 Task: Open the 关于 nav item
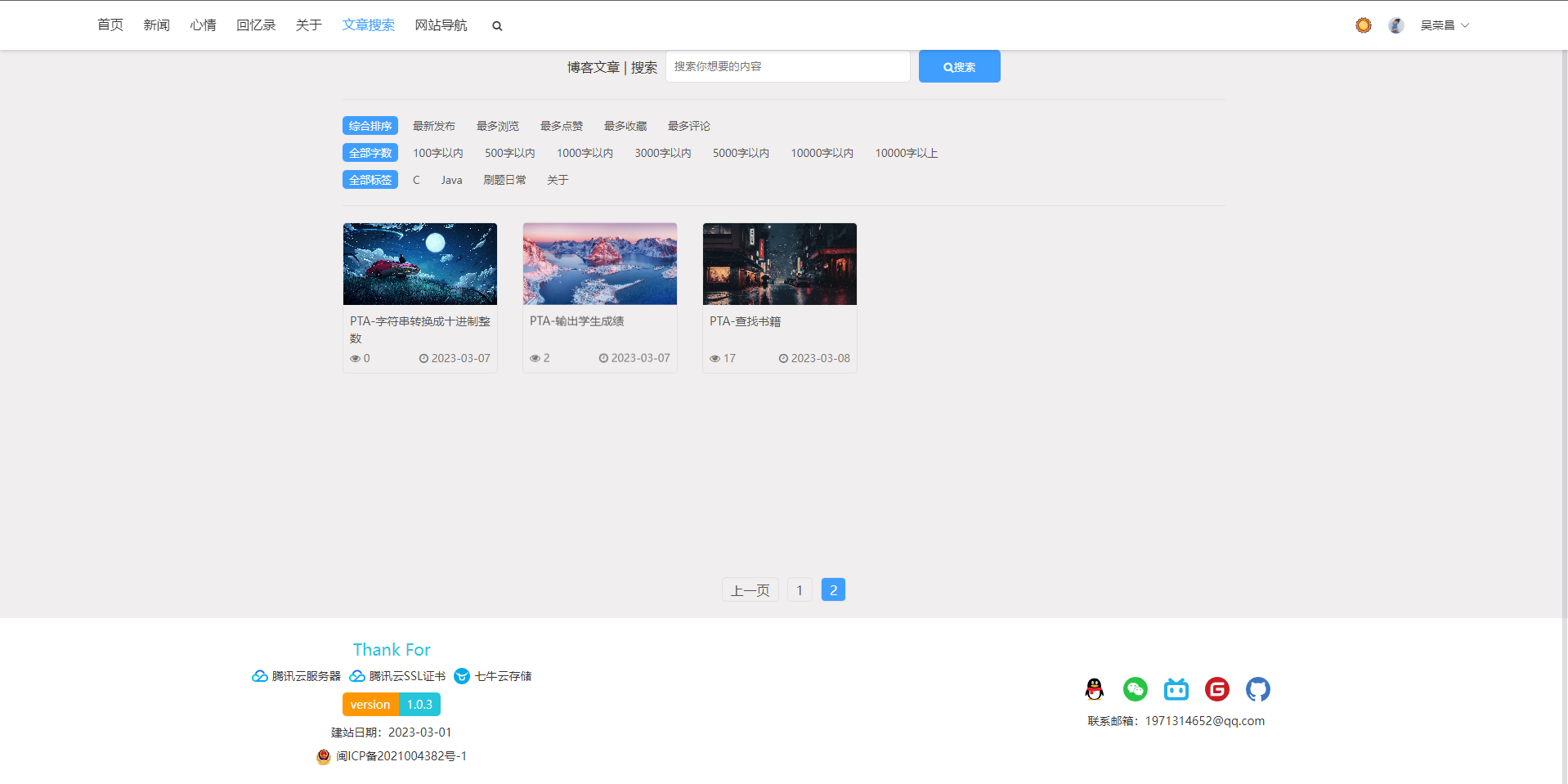tap(309, 25)
